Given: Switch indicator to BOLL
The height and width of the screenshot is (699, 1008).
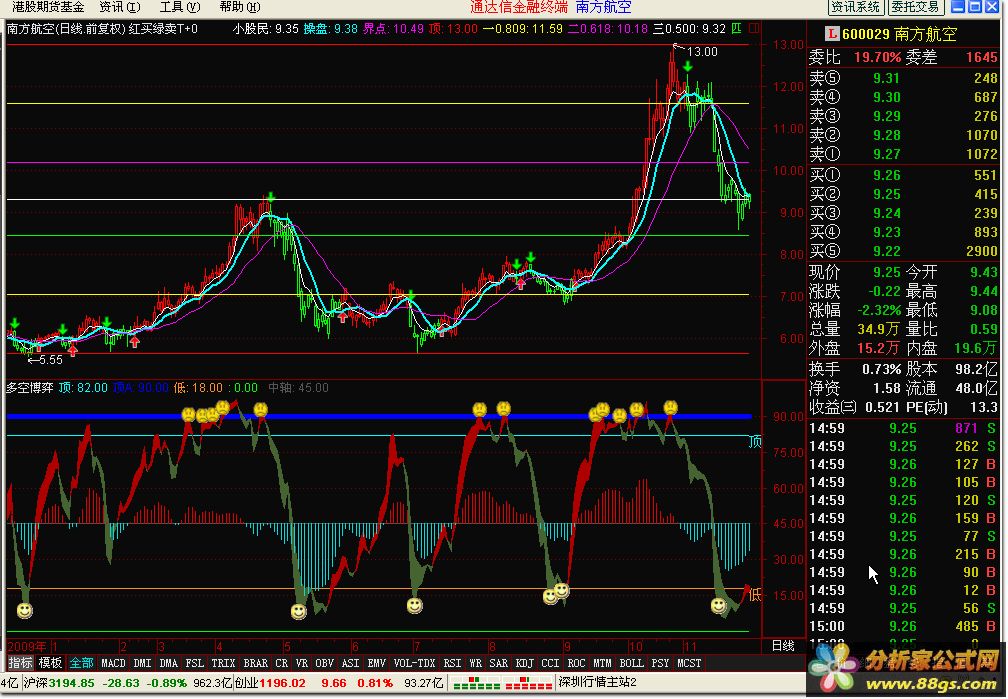Looking at the screenshot, I should pos(631,663).
